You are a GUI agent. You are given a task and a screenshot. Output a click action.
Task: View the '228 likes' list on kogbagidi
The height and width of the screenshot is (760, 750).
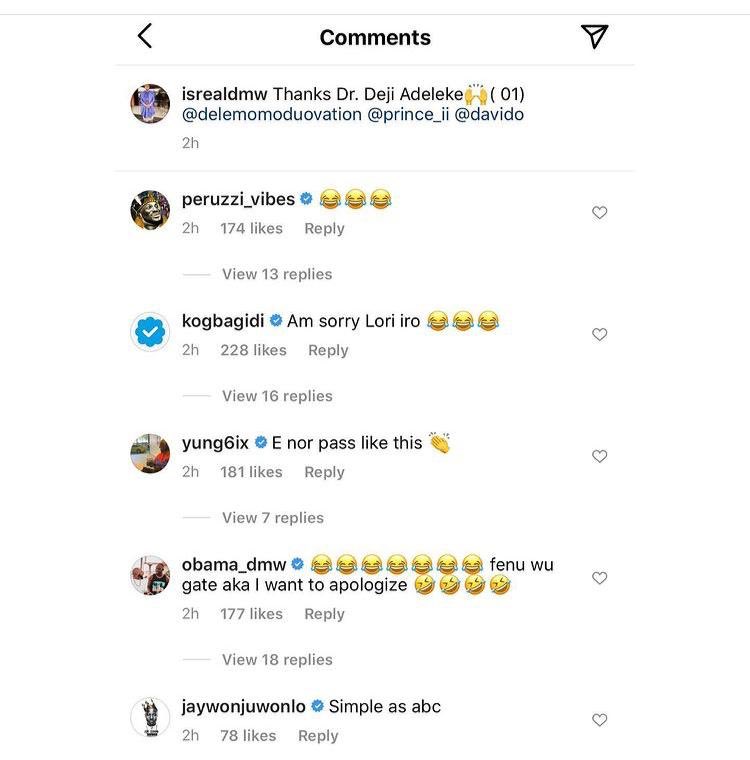pos(253,350)
